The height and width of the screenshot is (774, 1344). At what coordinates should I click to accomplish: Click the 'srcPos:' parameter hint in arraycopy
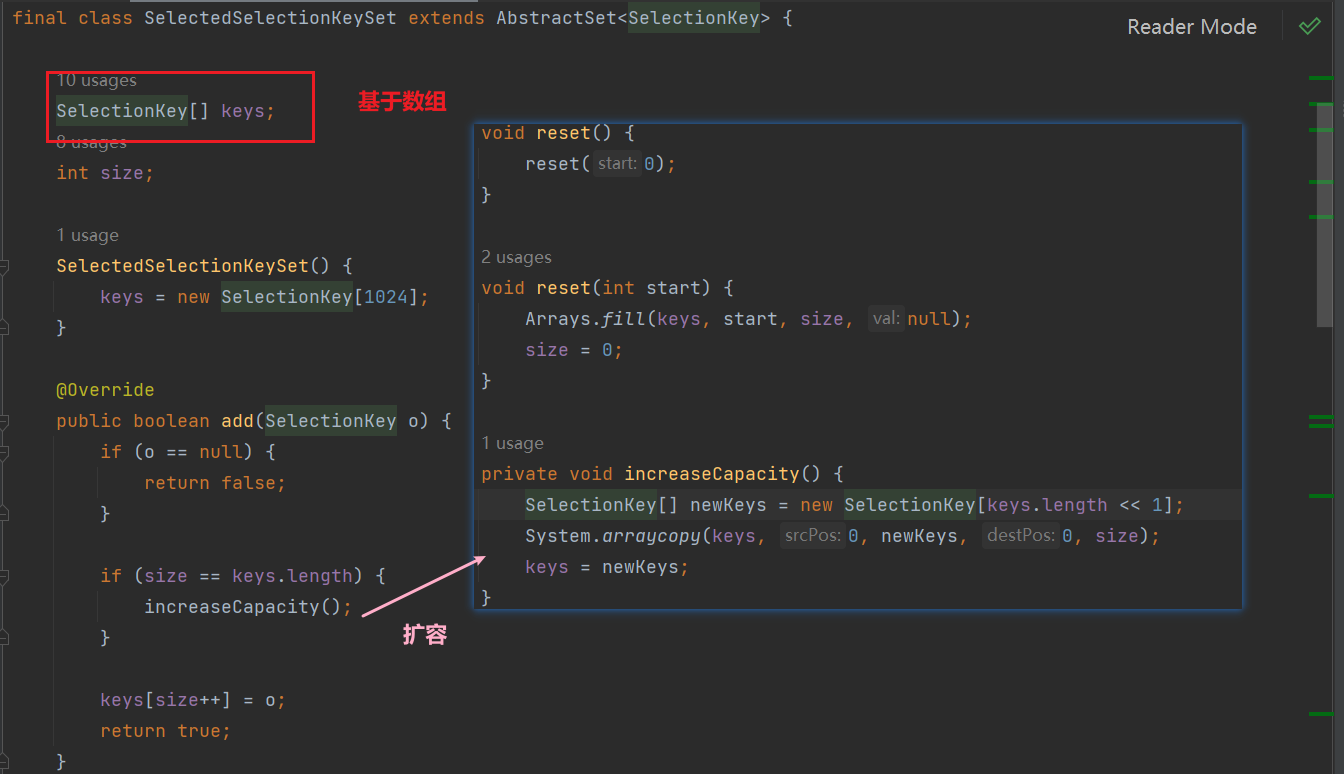[812, 535]
